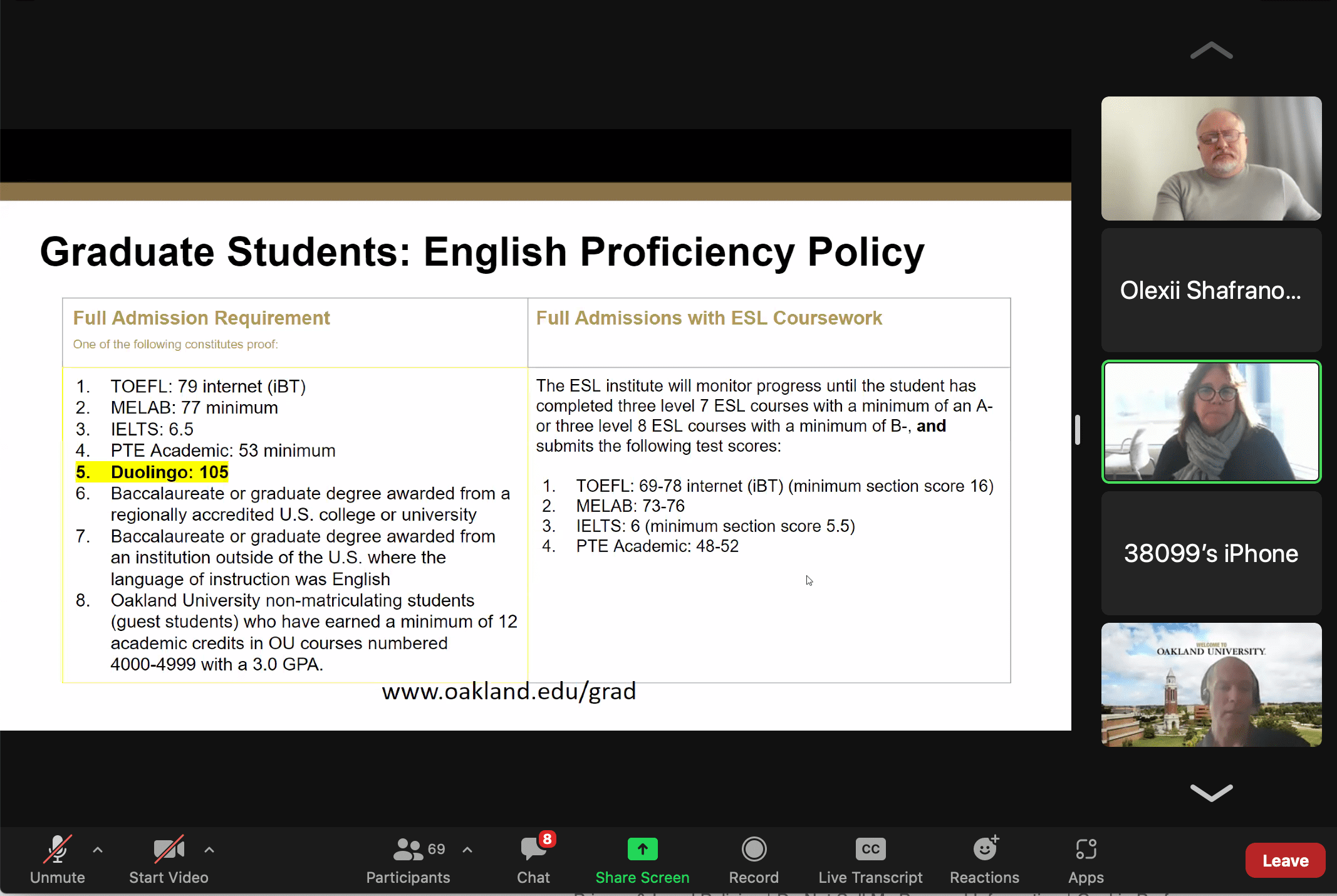Select the 38099's iPhone participant tile
1337x896 pixels.
[1211, 553]
